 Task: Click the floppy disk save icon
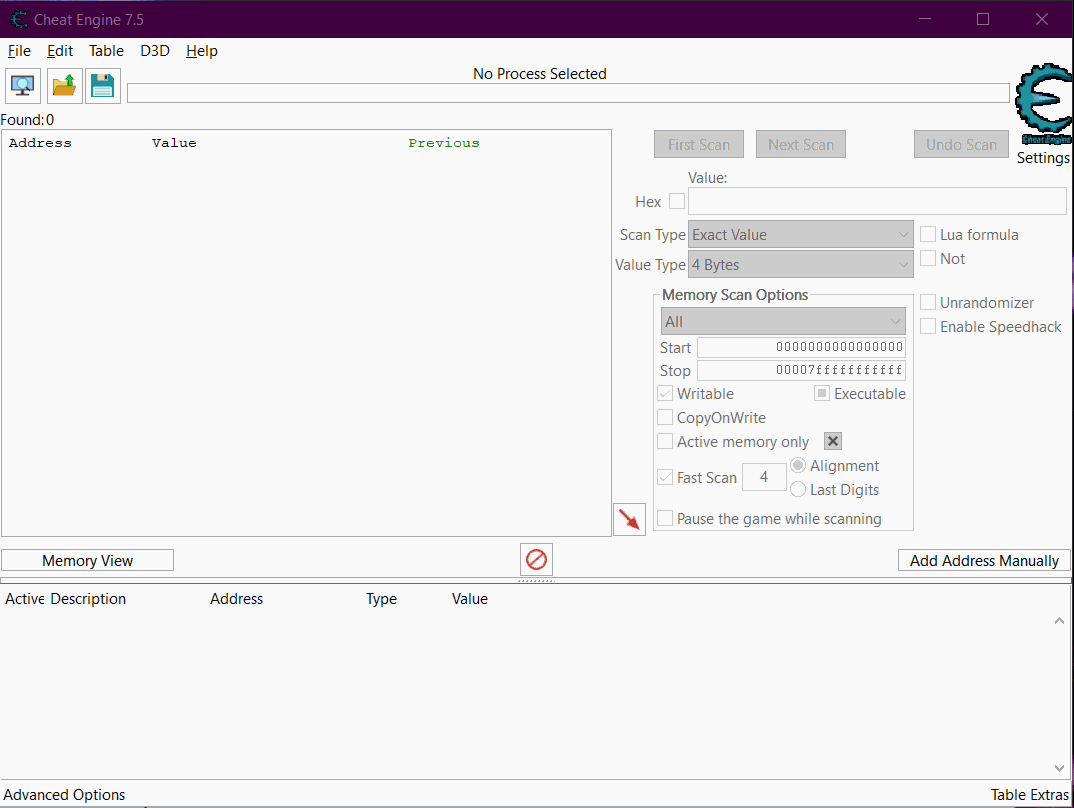tap(103, 86)
